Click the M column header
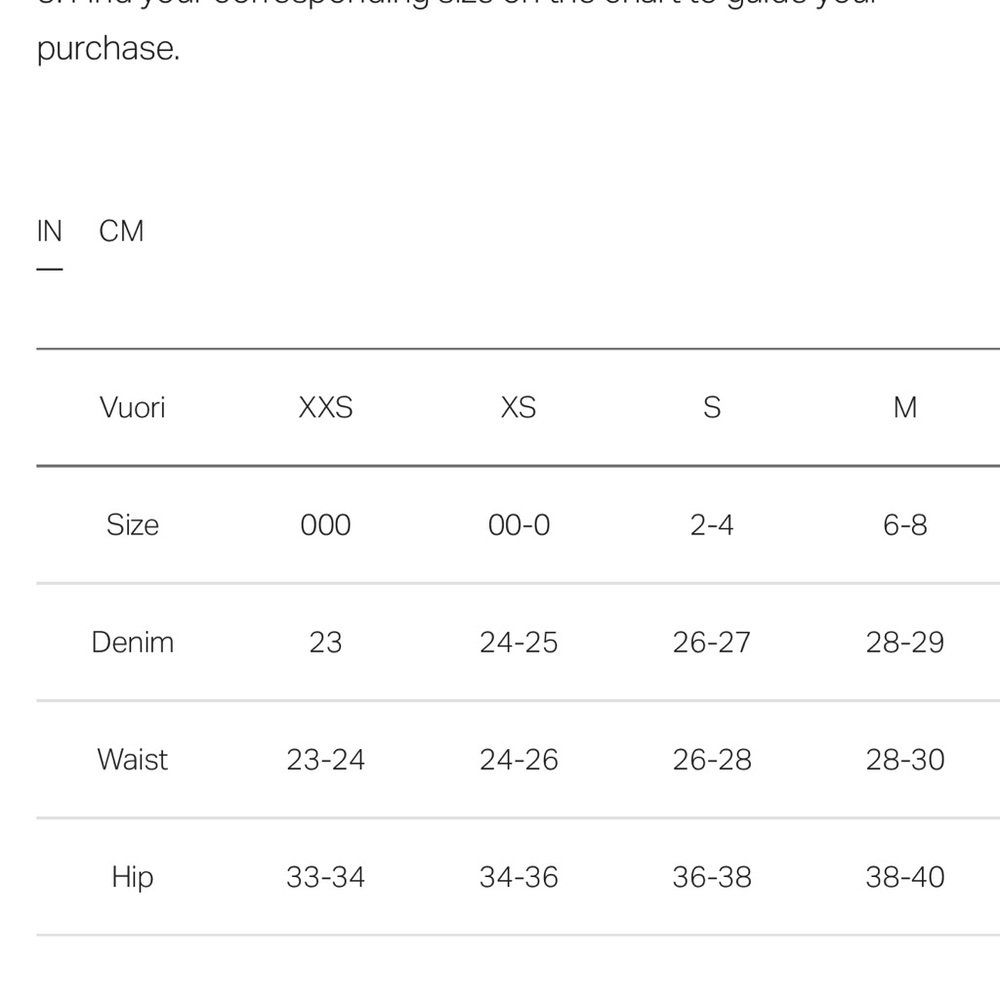Viewport: 1000px width, 1000px height. point(905,408)
